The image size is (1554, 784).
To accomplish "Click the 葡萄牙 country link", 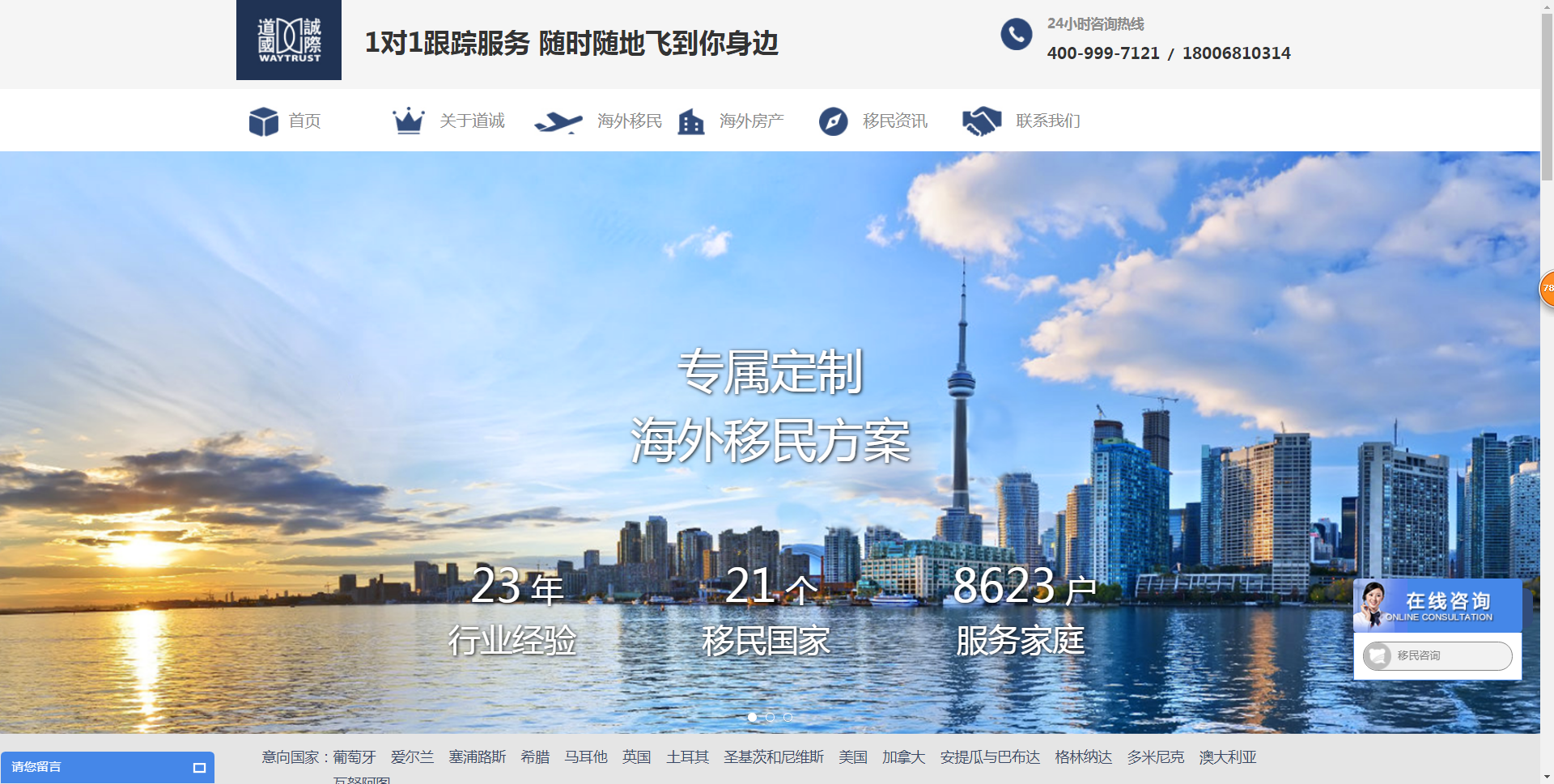I will pos(354,757).
